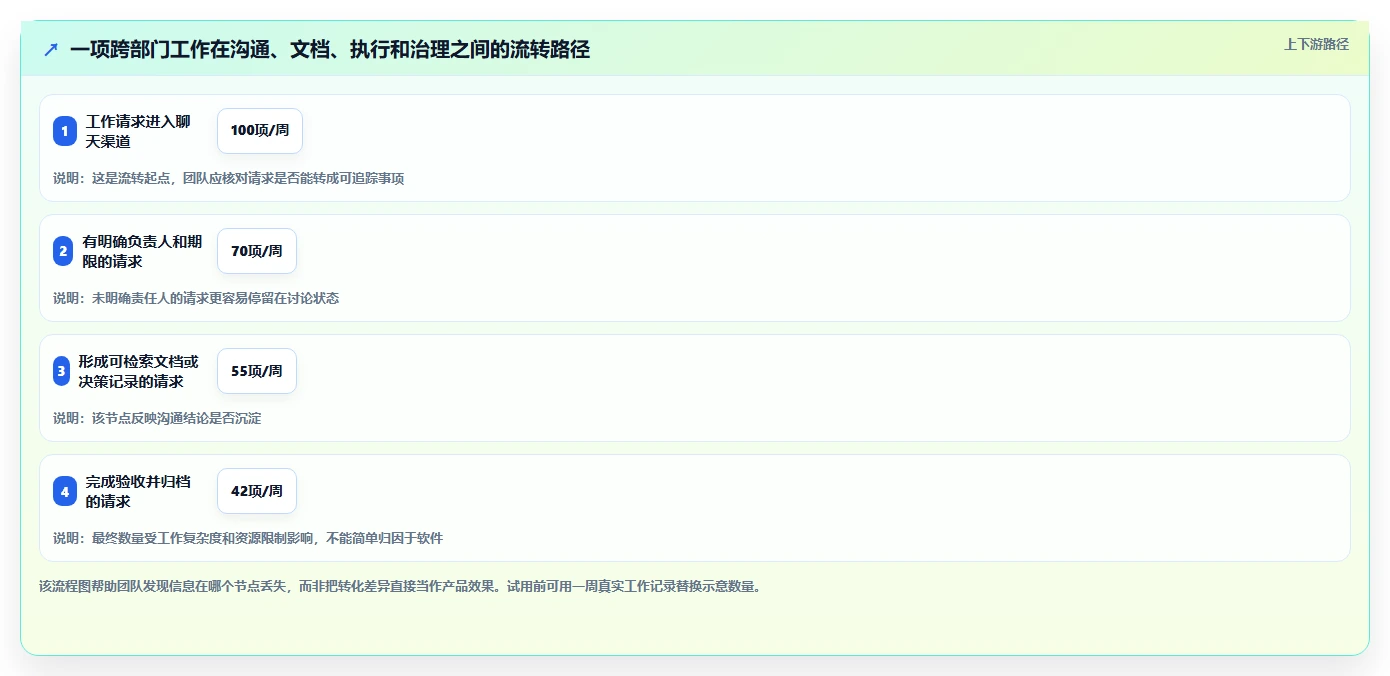The width and height of the screenshot is (1390, 676).
Task: Click the note 说明：这是流转起点
Action: click(229, 178)
